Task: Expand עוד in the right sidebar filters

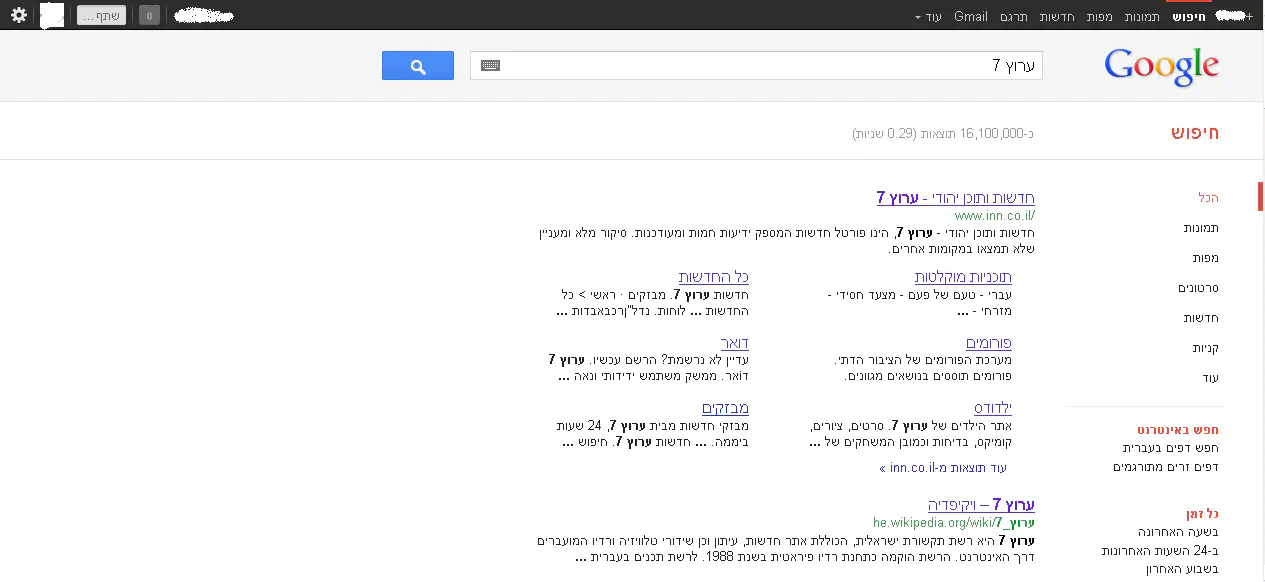Action: (x=1210, y=378)
